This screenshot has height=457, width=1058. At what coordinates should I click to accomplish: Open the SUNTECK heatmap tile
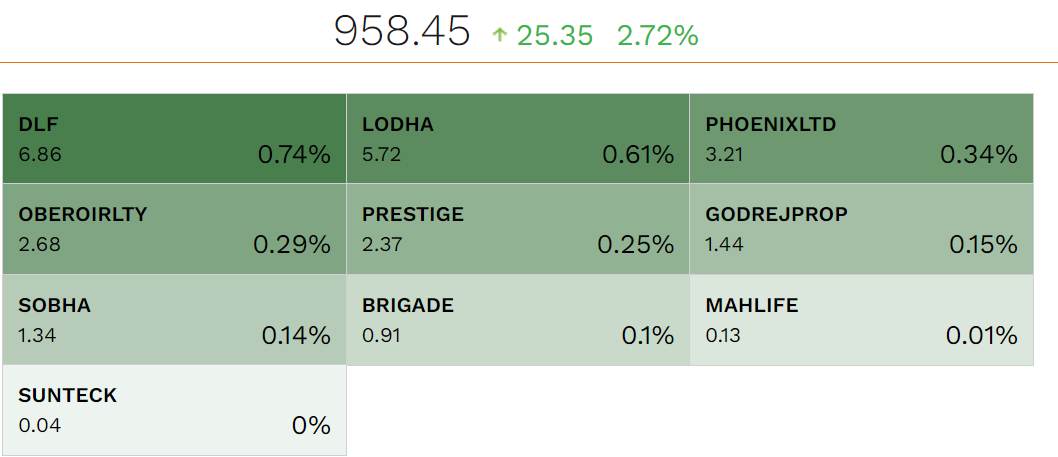point(174,410)
